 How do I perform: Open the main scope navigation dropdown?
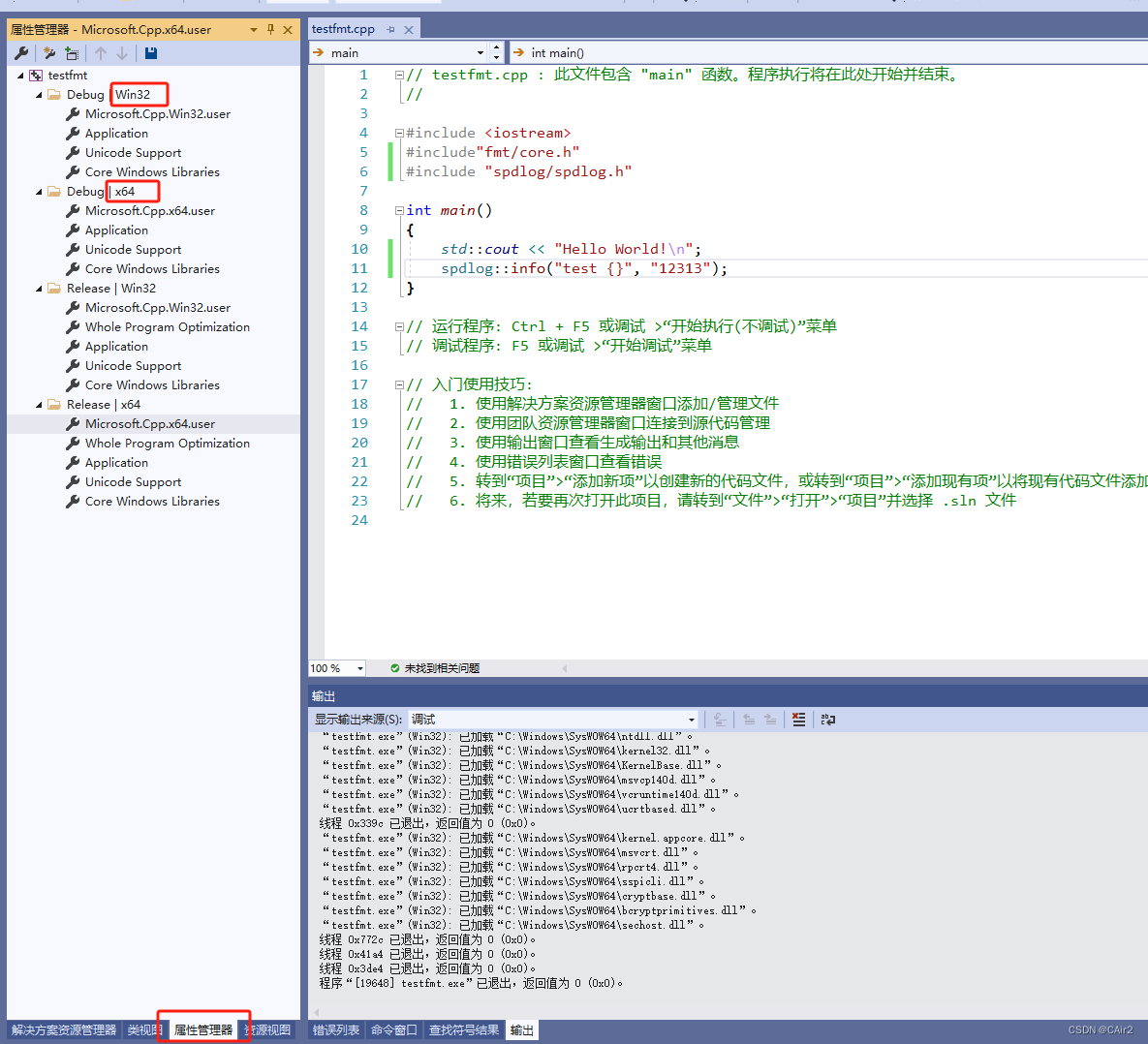click(x=481, y=52)
